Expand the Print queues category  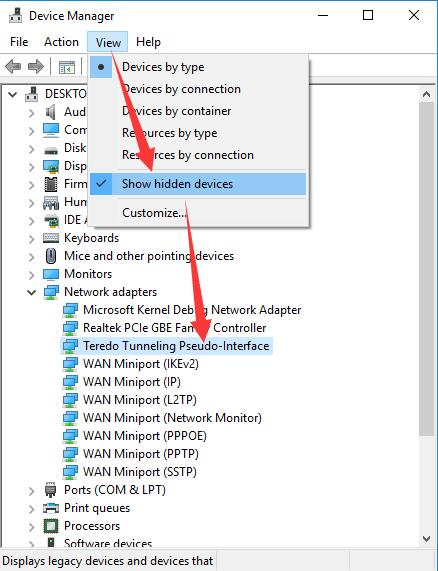click(32, 508)
